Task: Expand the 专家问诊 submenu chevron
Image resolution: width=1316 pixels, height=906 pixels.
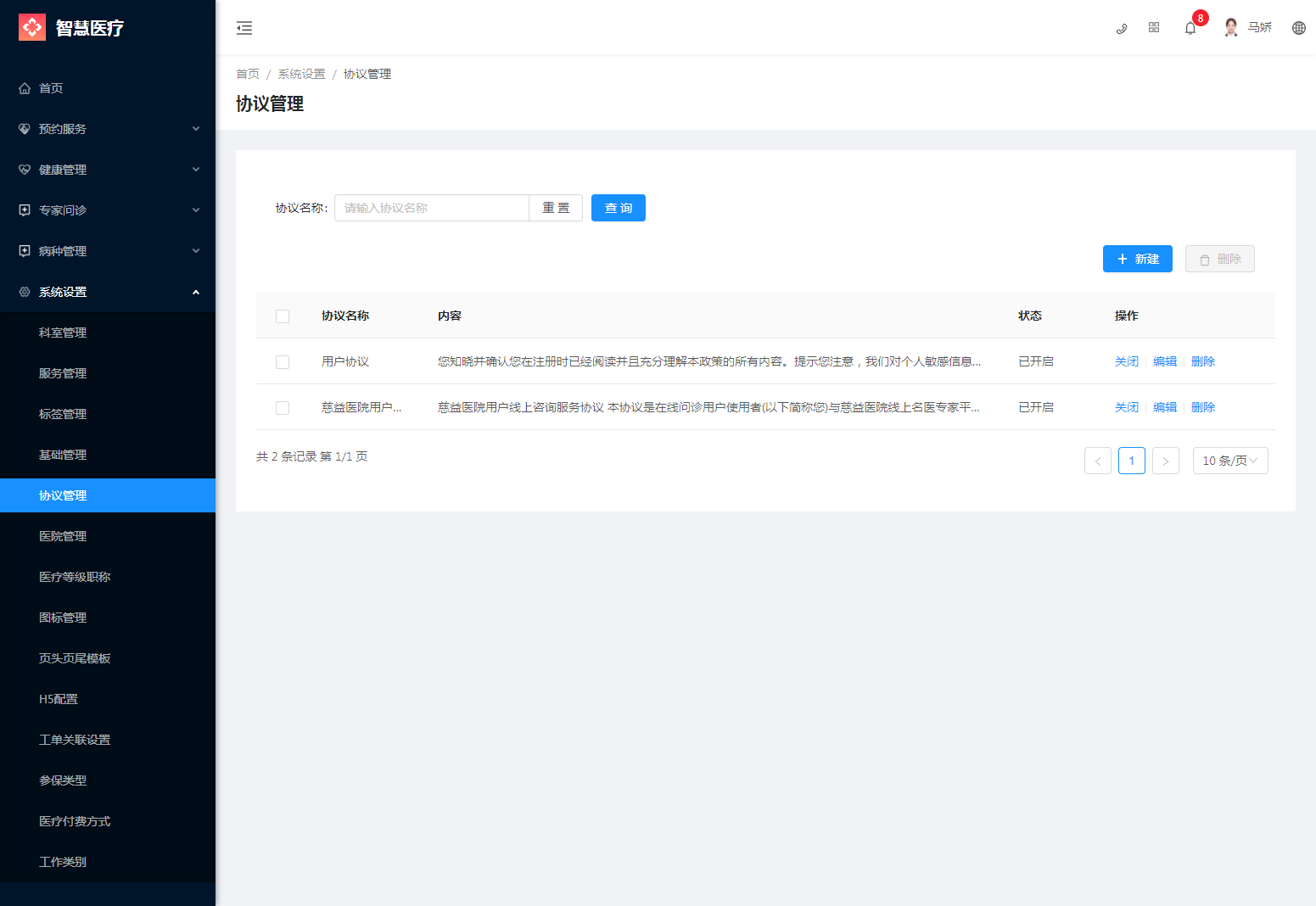Action: [196, 210]
